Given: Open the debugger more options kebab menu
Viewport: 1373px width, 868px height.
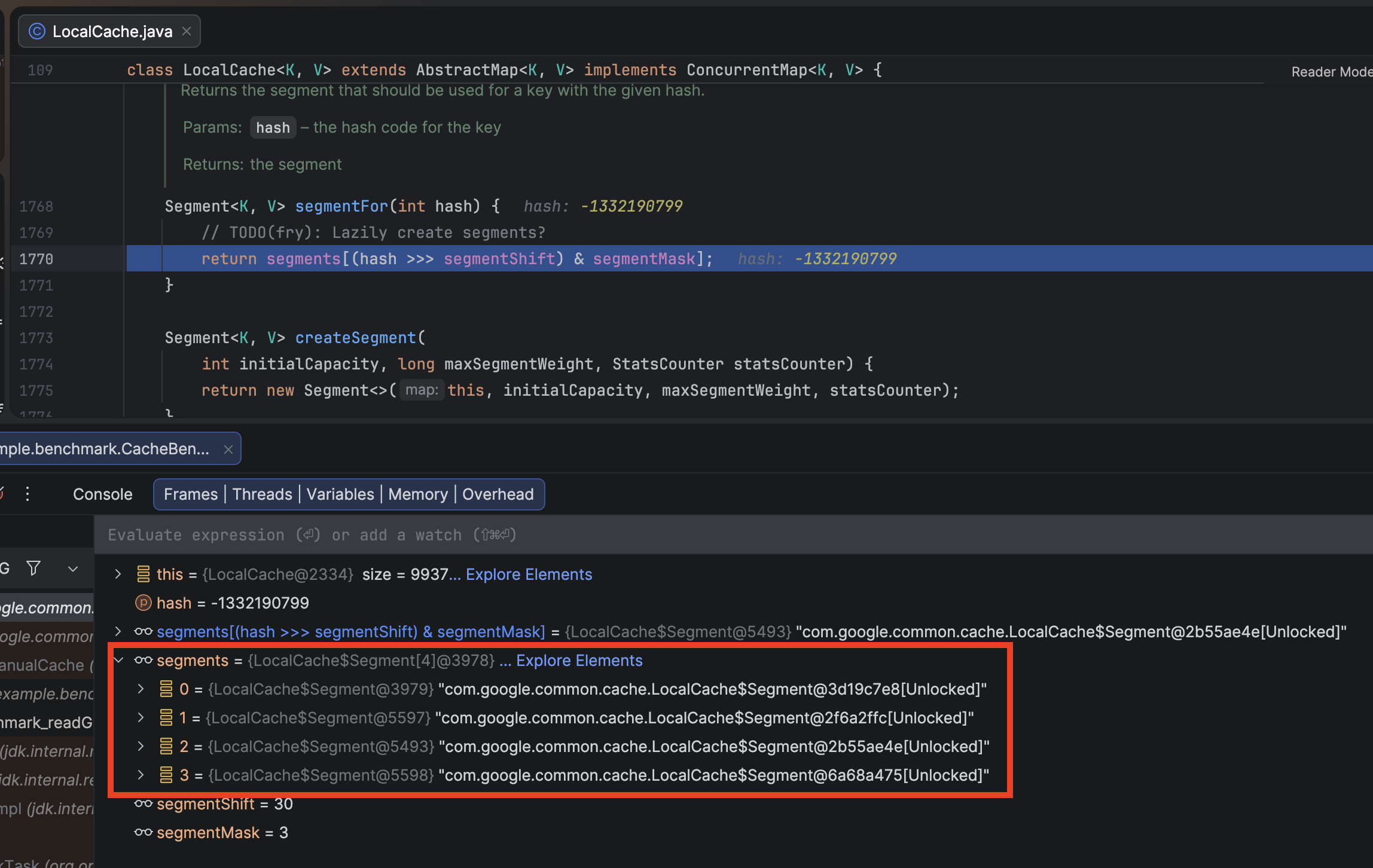Looking at the screenshot, I should click(28, 494).
